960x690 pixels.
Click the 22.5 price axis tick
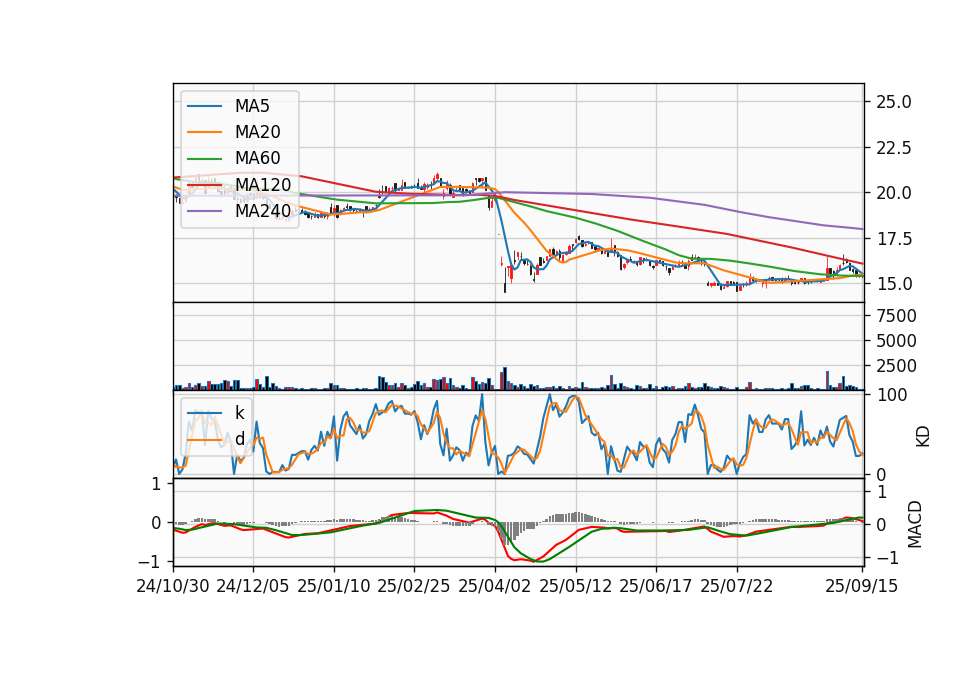(x=894, y=148)
